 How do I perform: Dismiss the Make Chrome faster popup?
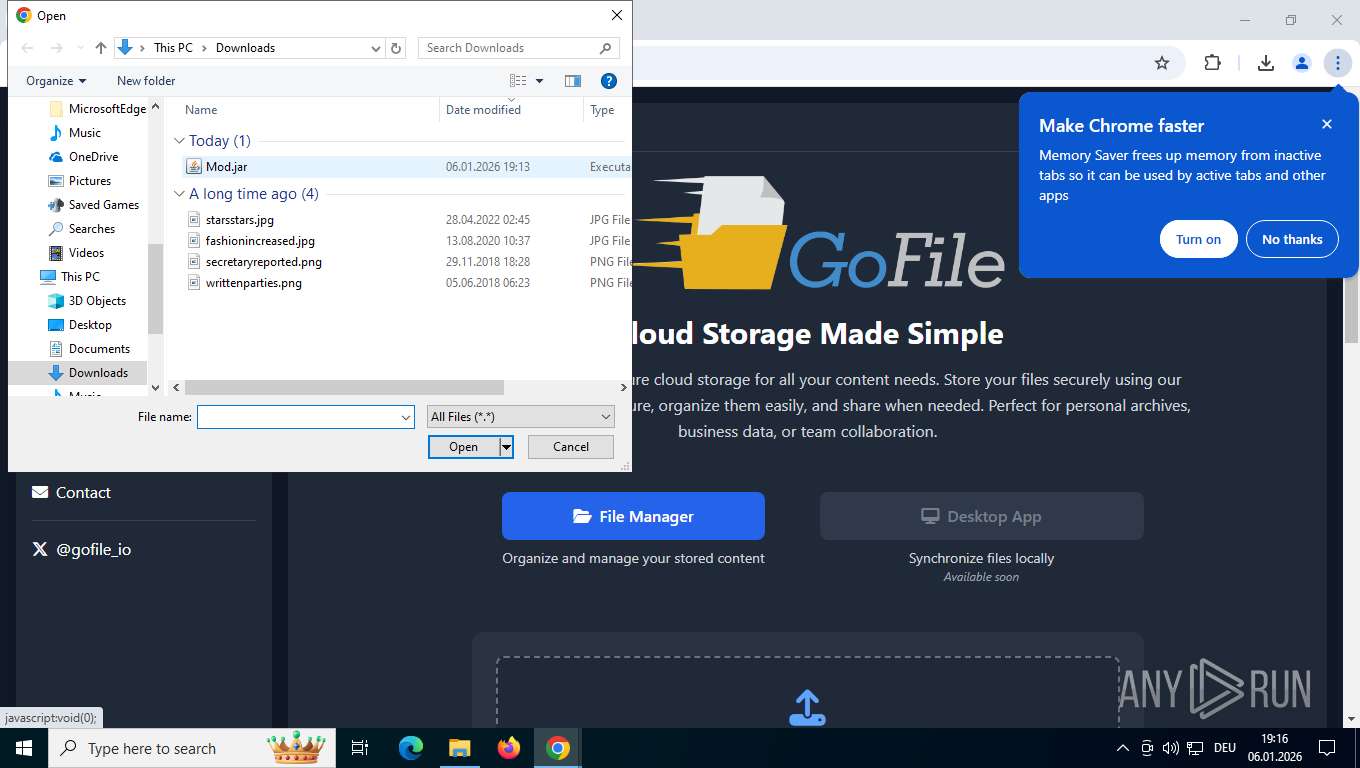coord(1327,124)
